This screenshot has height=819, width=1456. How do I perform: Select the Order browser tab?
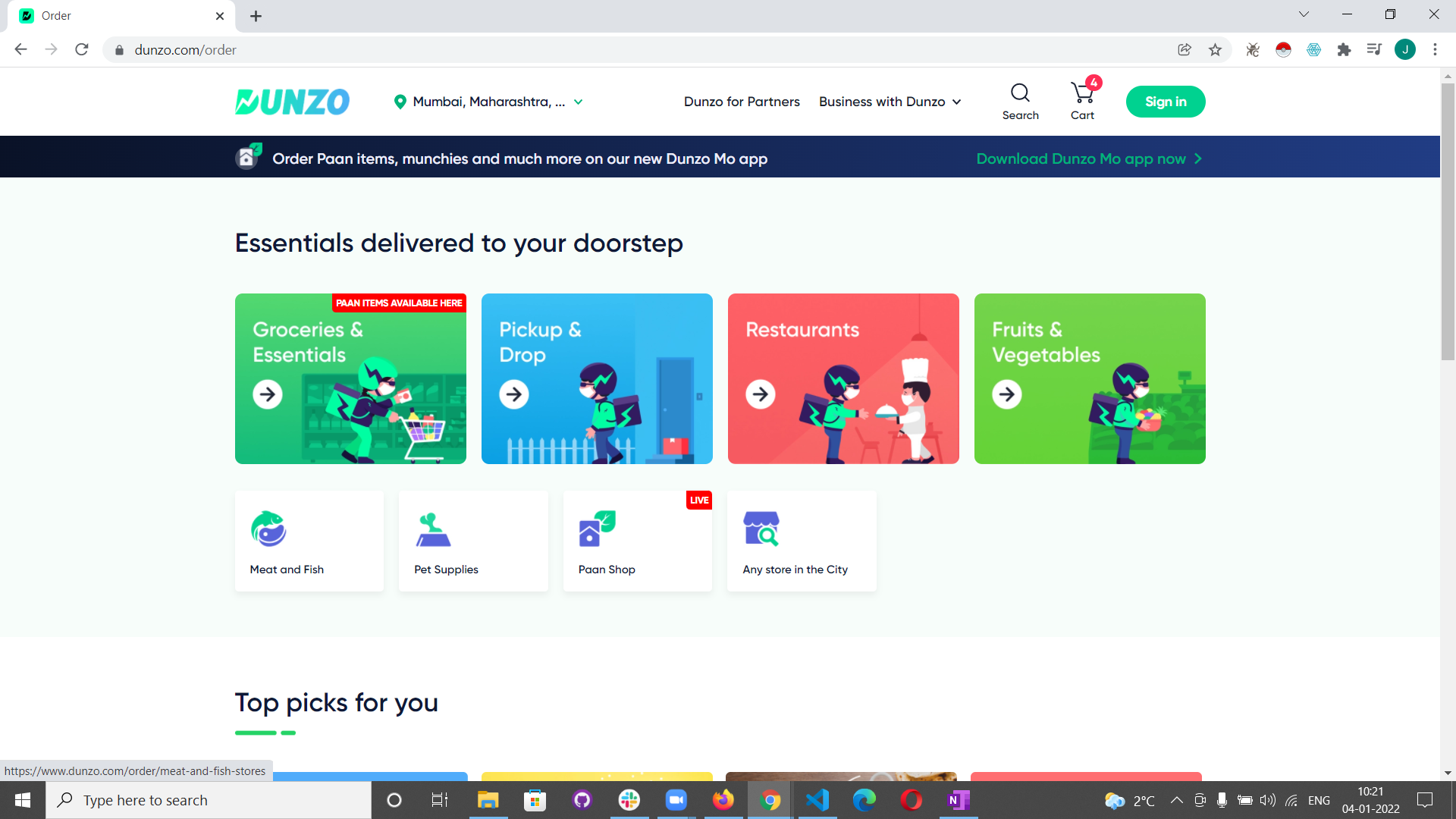click(114, 16)
